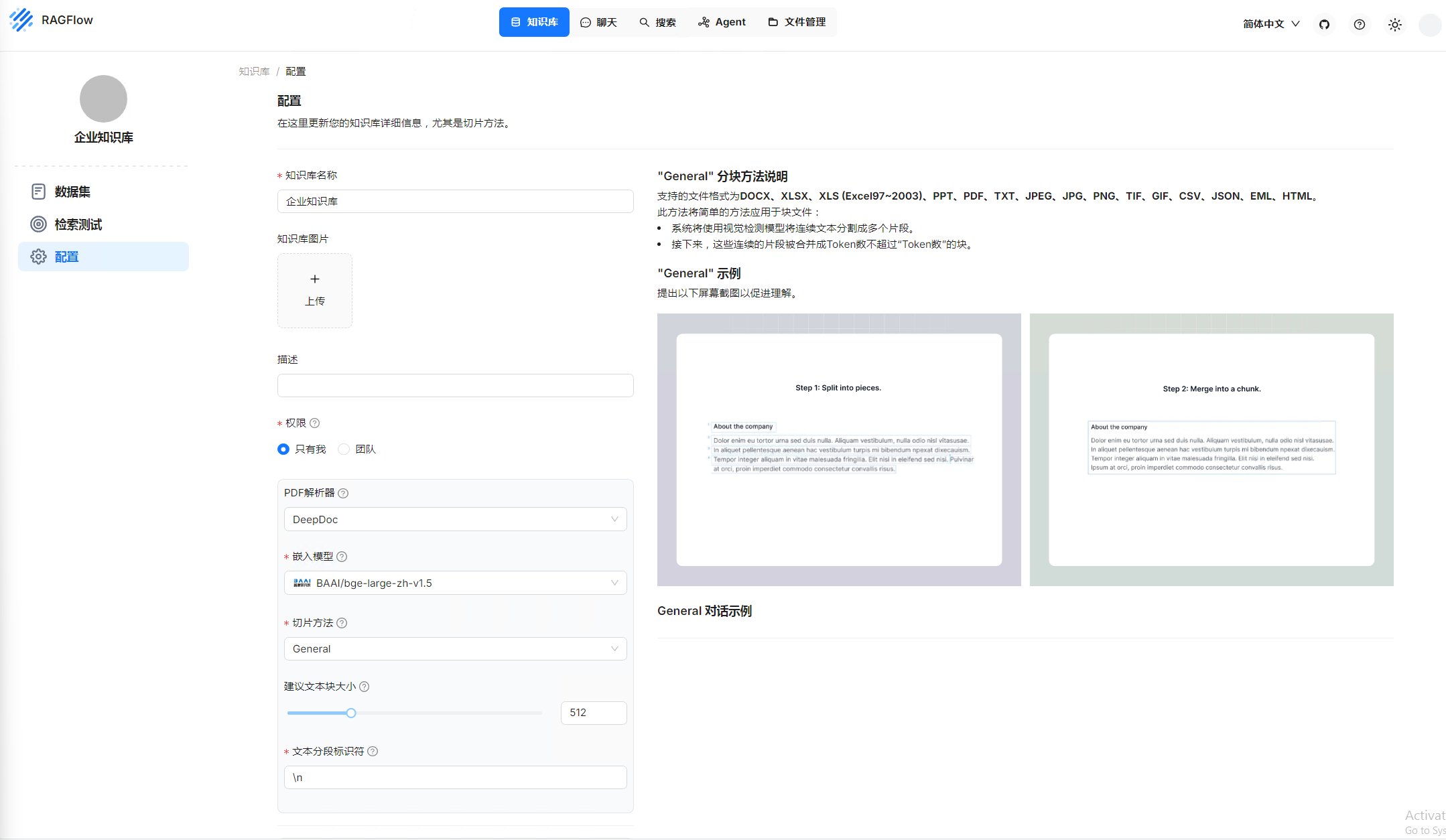Screen dimensions: 1446x840
Task: Select the 团队 permission radio
Action: [x=344, y=449]
